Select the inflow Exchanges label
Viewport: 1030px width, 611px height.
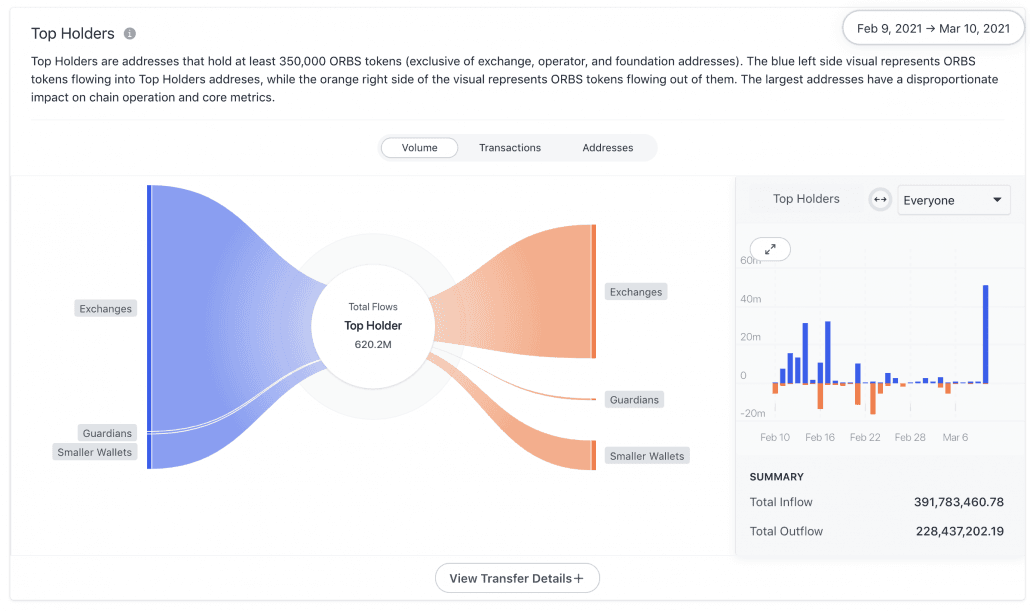(x=105, y=309)
